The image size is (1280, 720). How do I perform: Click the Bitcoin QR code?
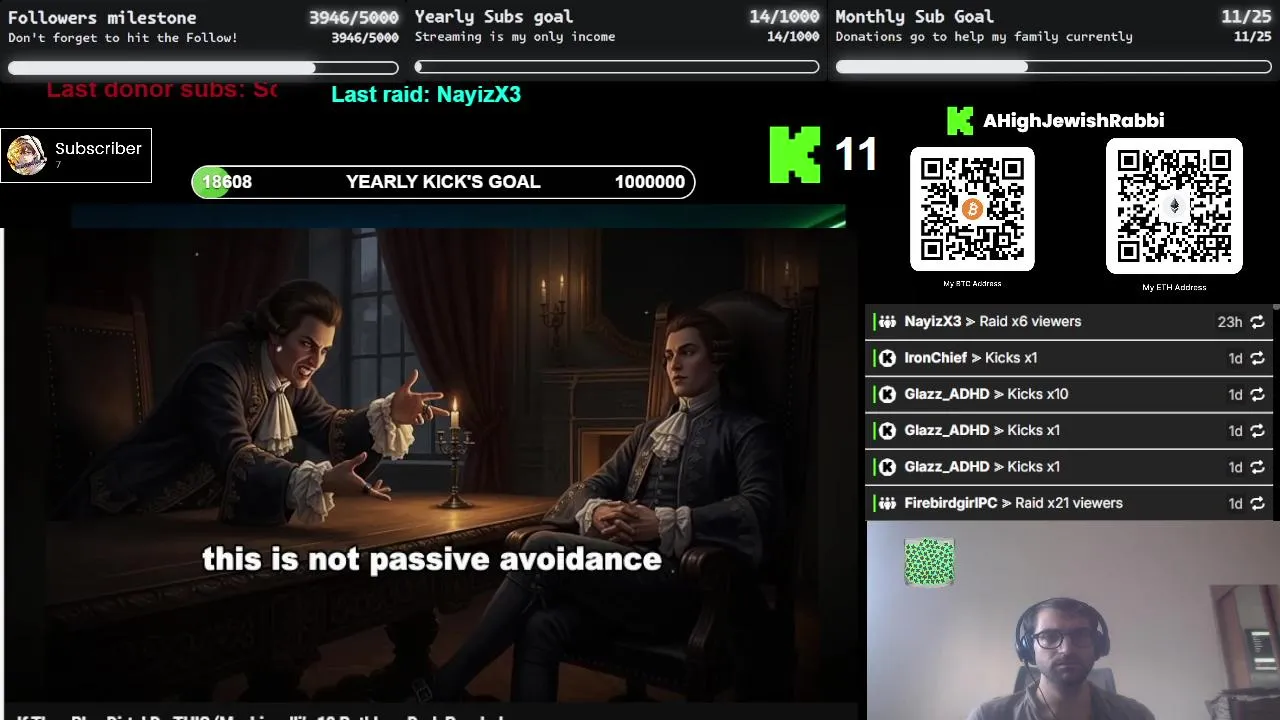tap(972, 209)
